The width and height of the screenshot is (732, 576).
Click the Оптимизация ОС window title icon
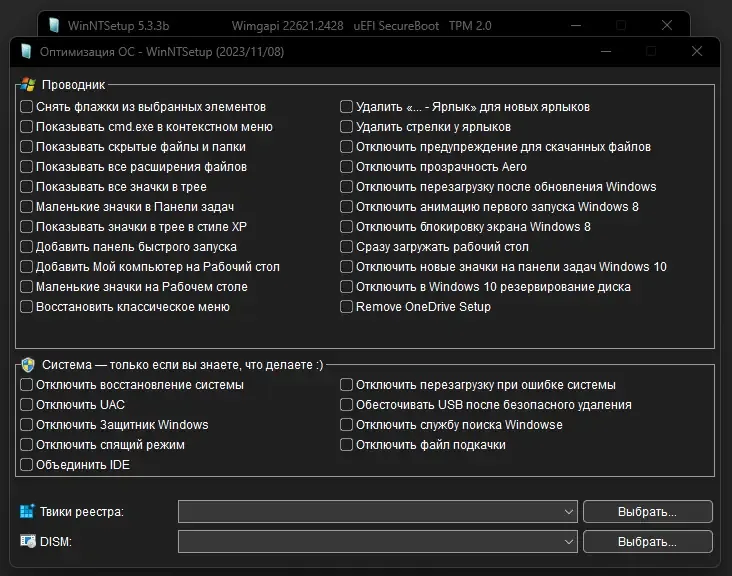pyautogui.click(x=26, y=51)
